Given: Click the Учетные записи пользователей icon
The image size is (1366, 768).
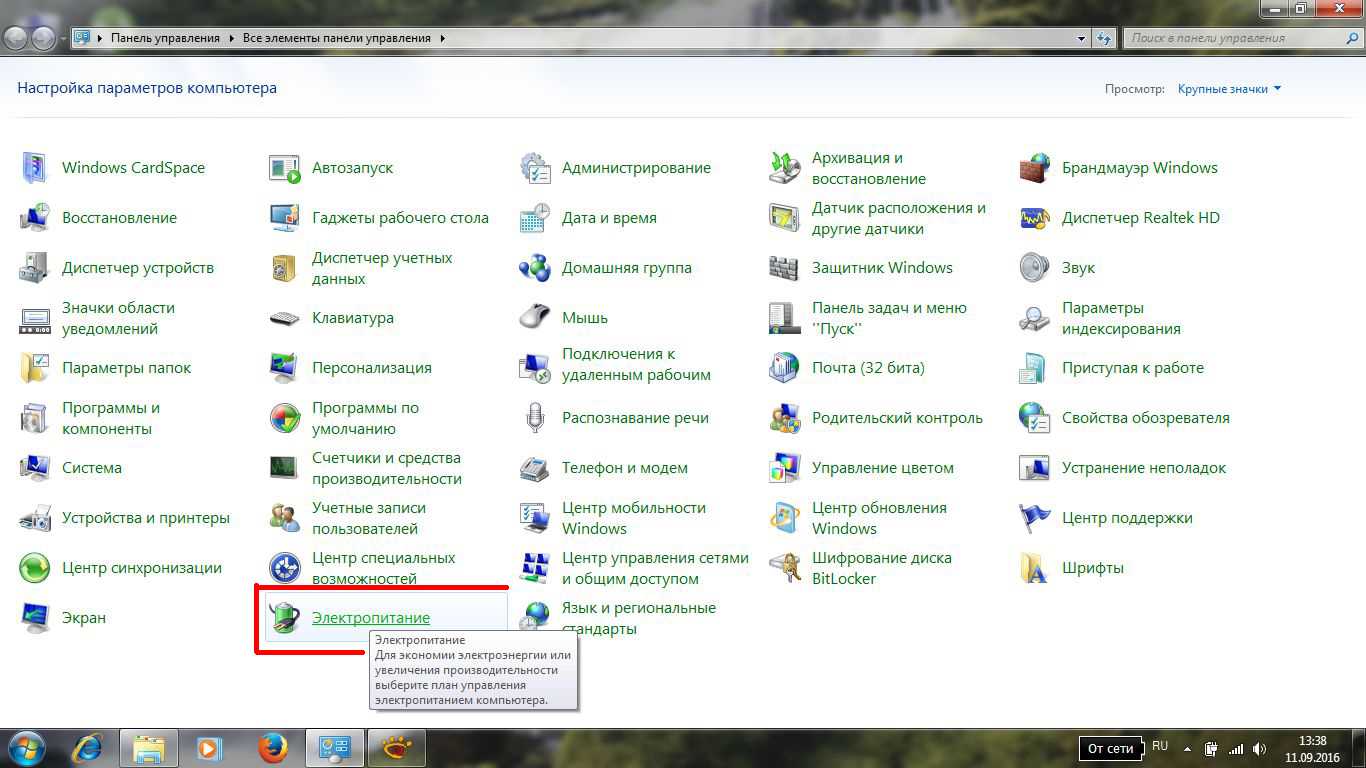Looking at the screenshot, I should [x=285, y=518].
